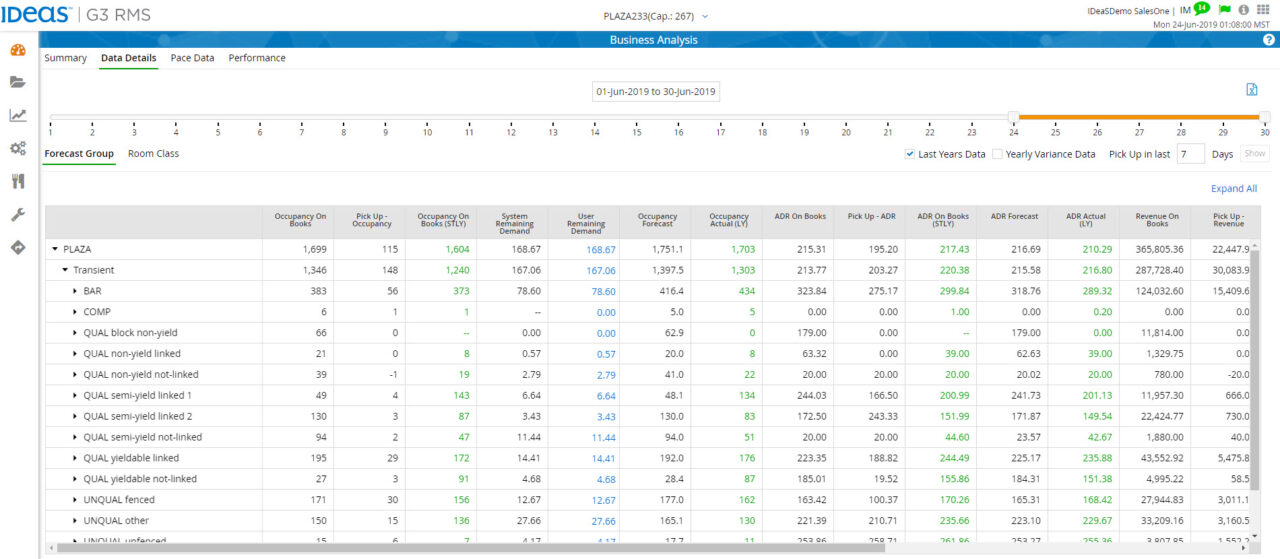Open the wrench tools sidebar icon

(17, 214)
